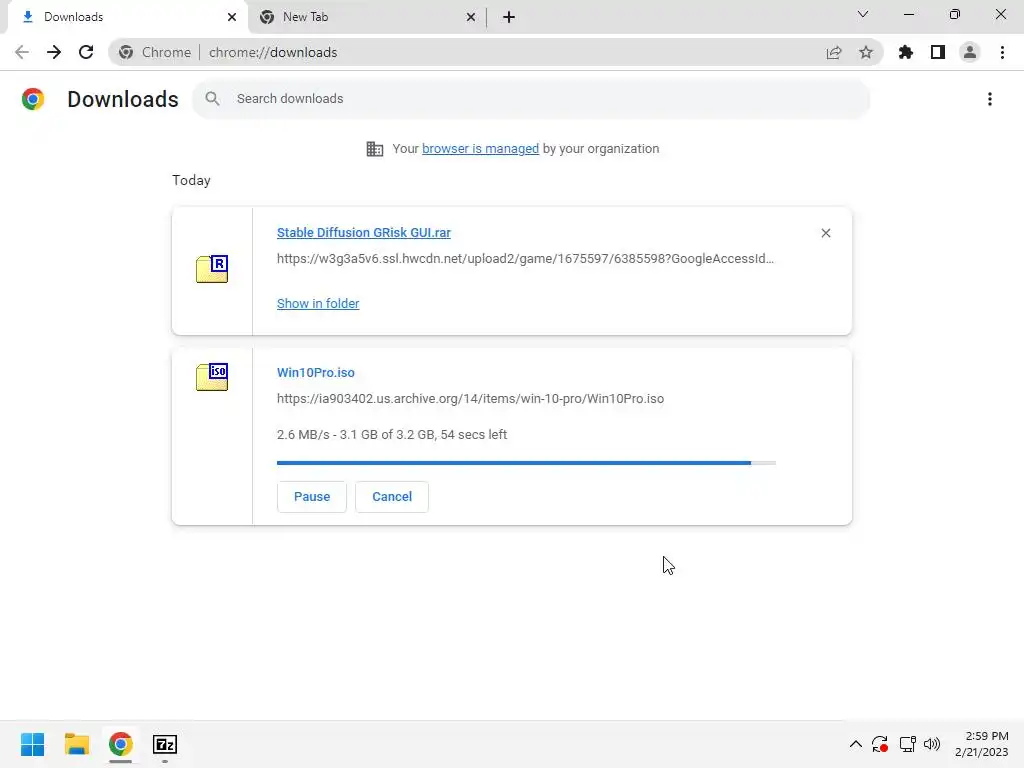
Task: Click the Chrome taskbar icon
Action: (x=120, y=744)
